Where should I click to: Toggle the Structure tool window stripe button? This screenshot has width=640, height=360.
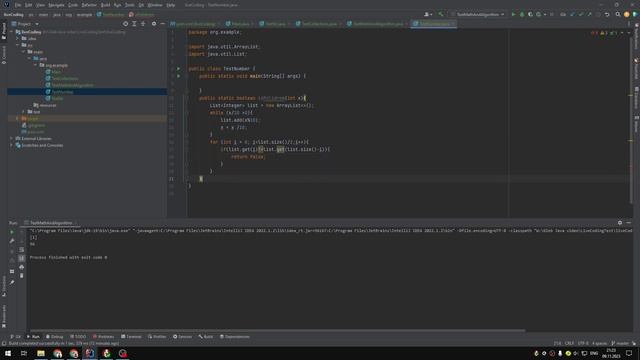(x=4, y=286)
